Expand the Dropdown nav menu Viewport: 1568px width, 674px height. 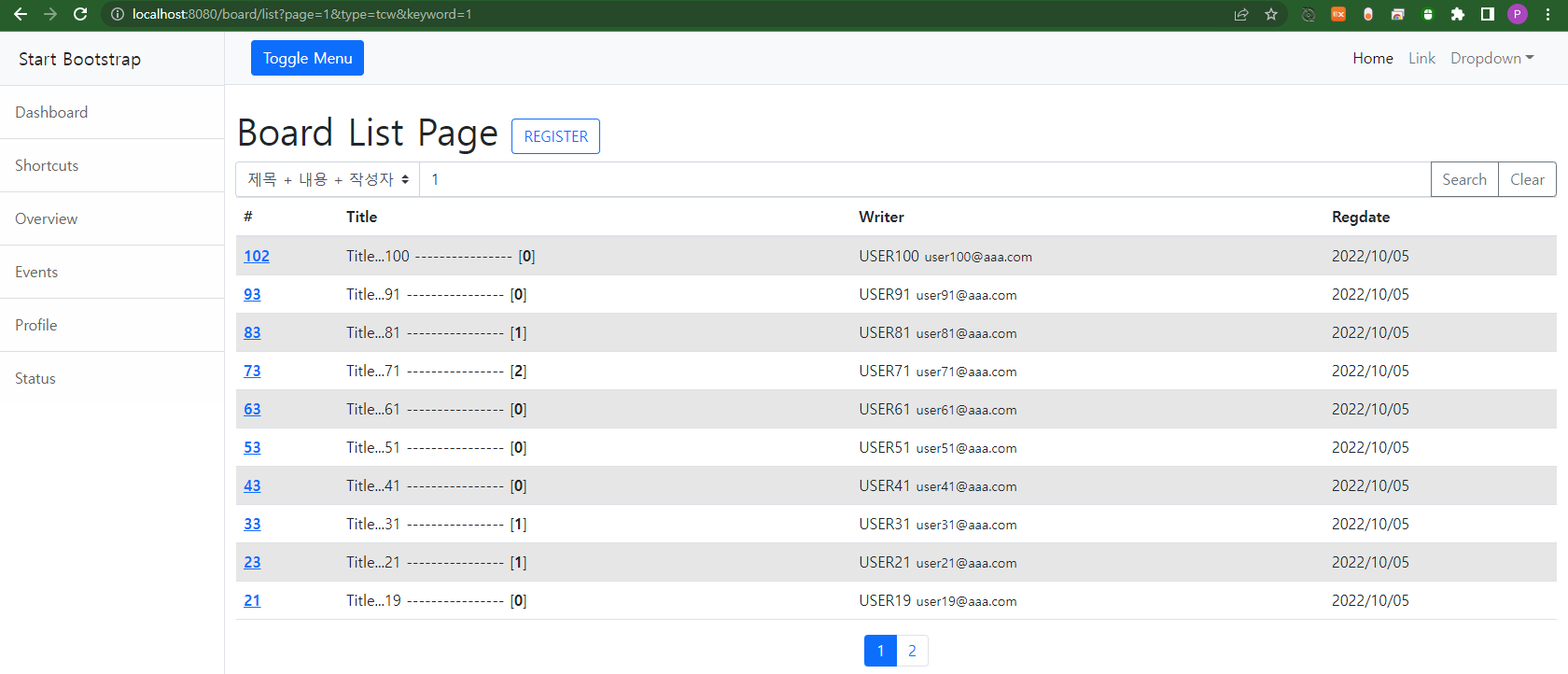click(1491, 58)
